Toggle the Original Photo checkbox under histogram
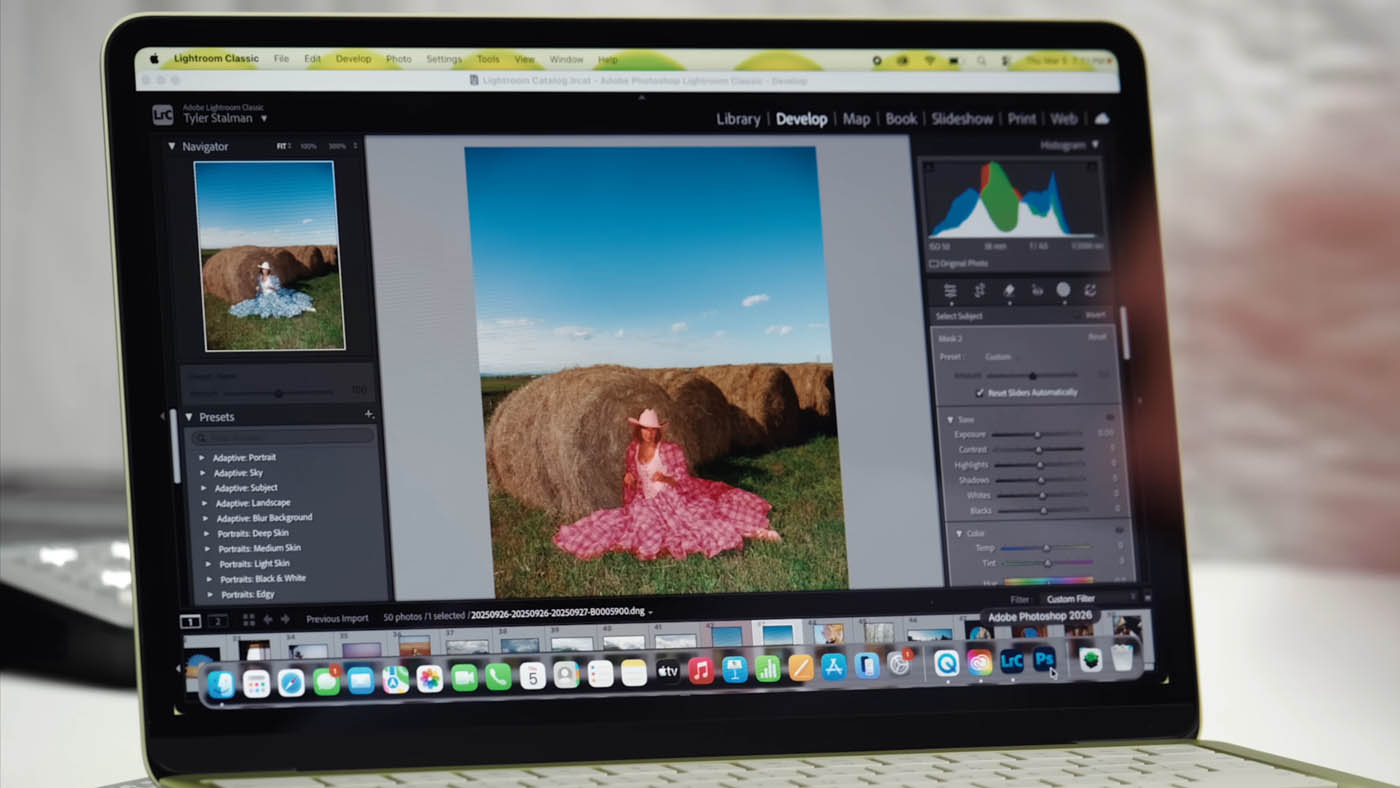 pos(934,264)
